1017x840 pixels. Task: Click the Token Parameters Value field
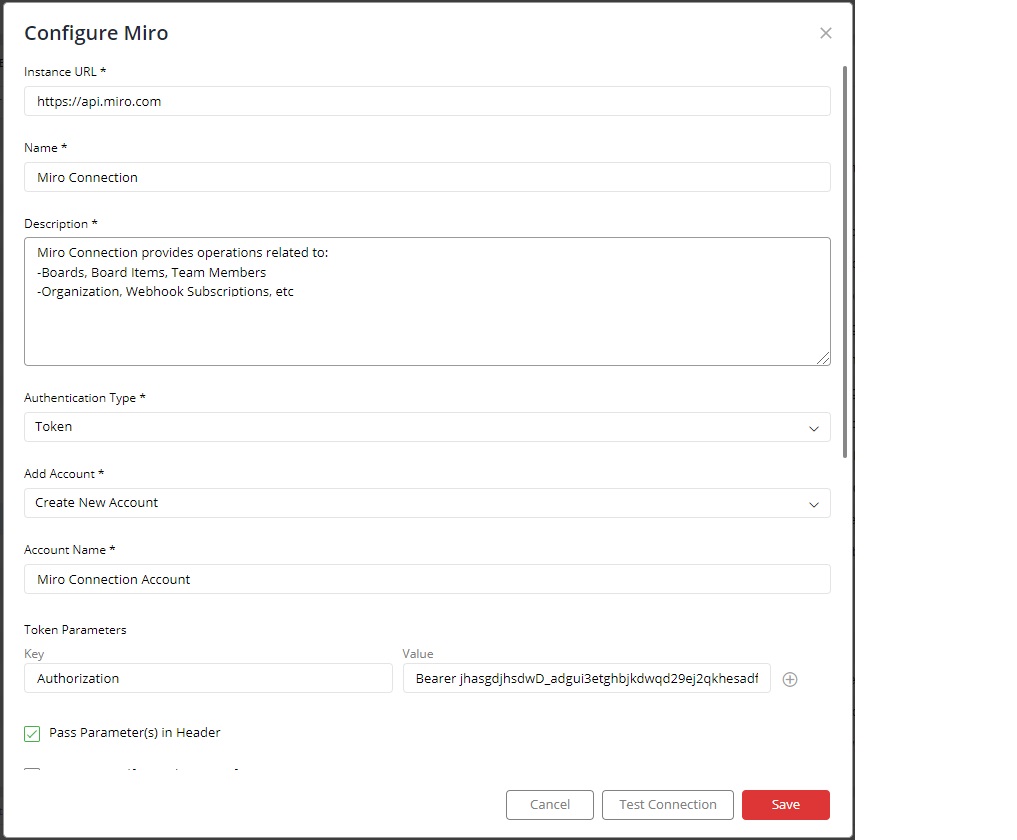pyautogui.click(x=586, y=678)
